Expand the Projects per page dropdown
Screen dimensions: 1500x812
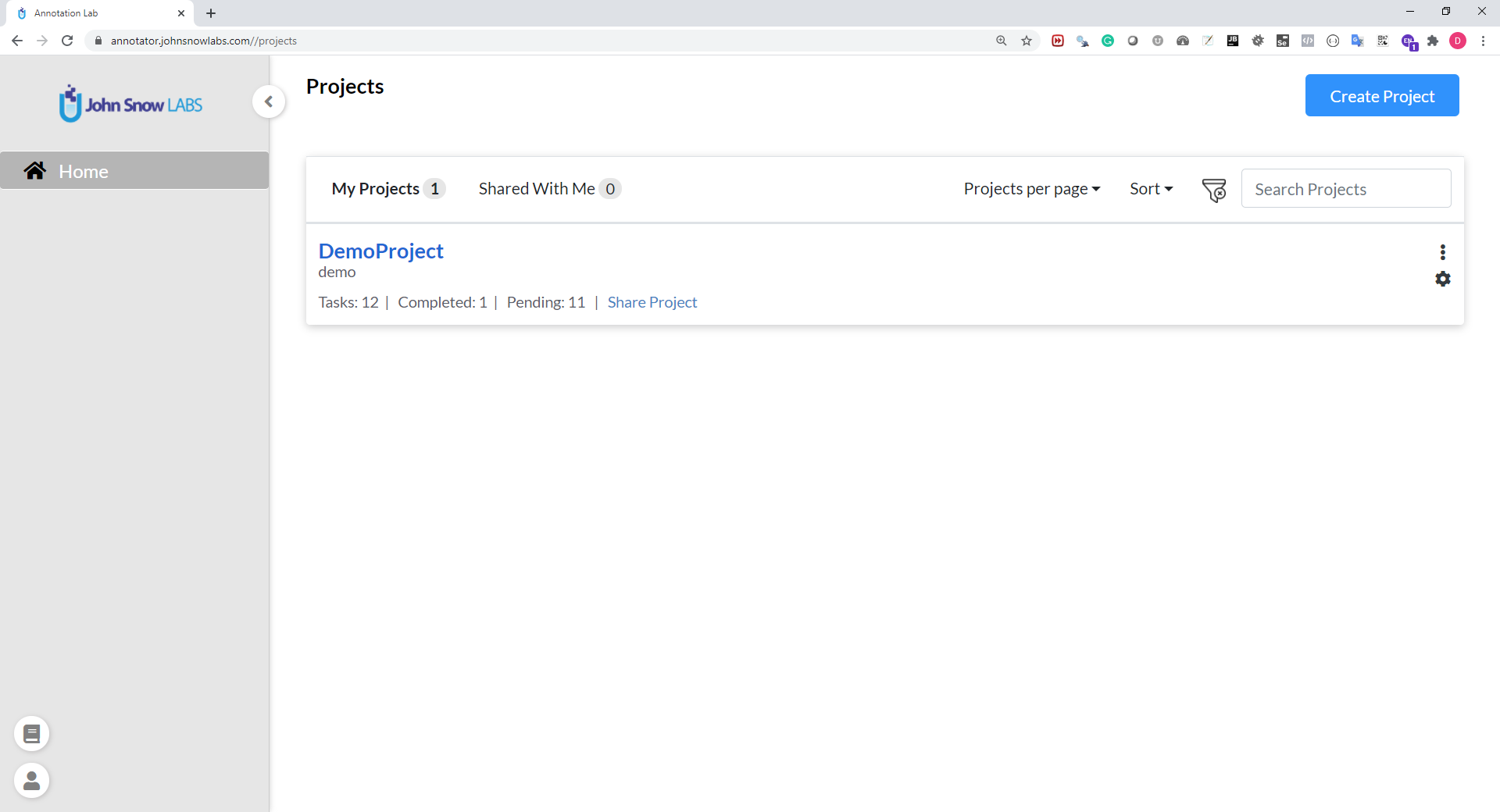(x=1032, y=189)
